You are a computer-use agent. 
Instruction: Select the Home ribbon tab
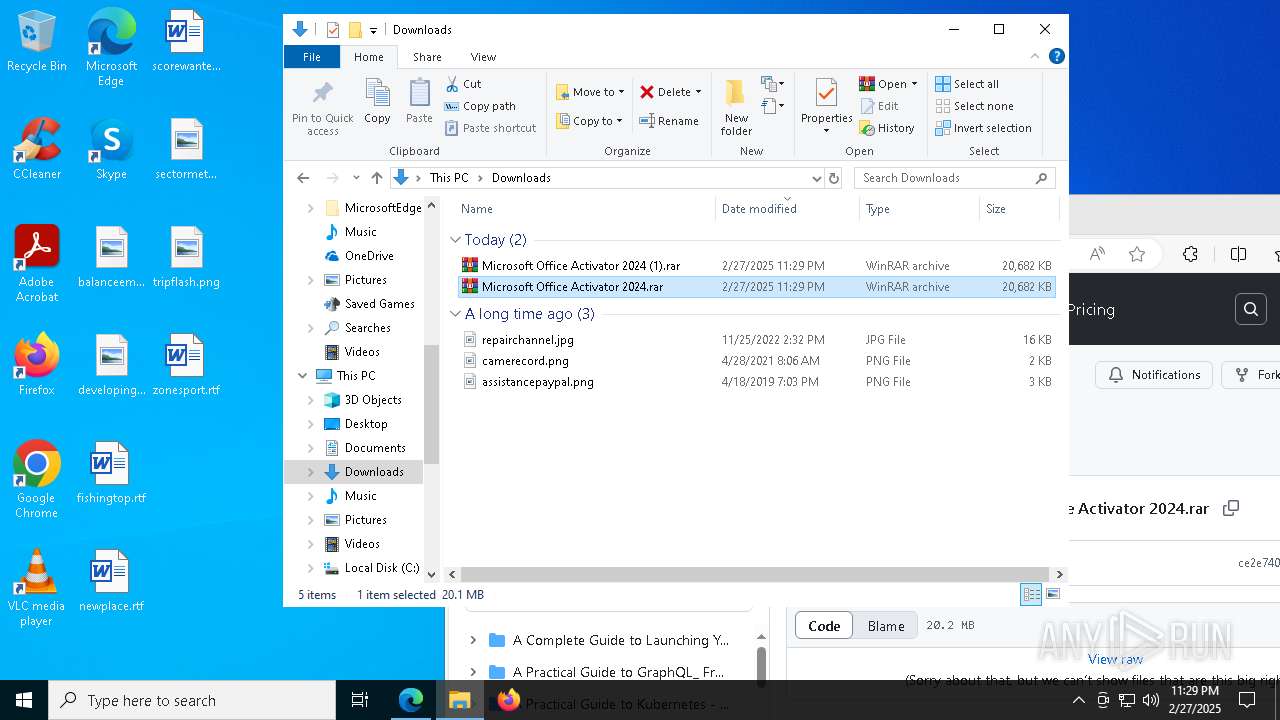coord(369,57)
